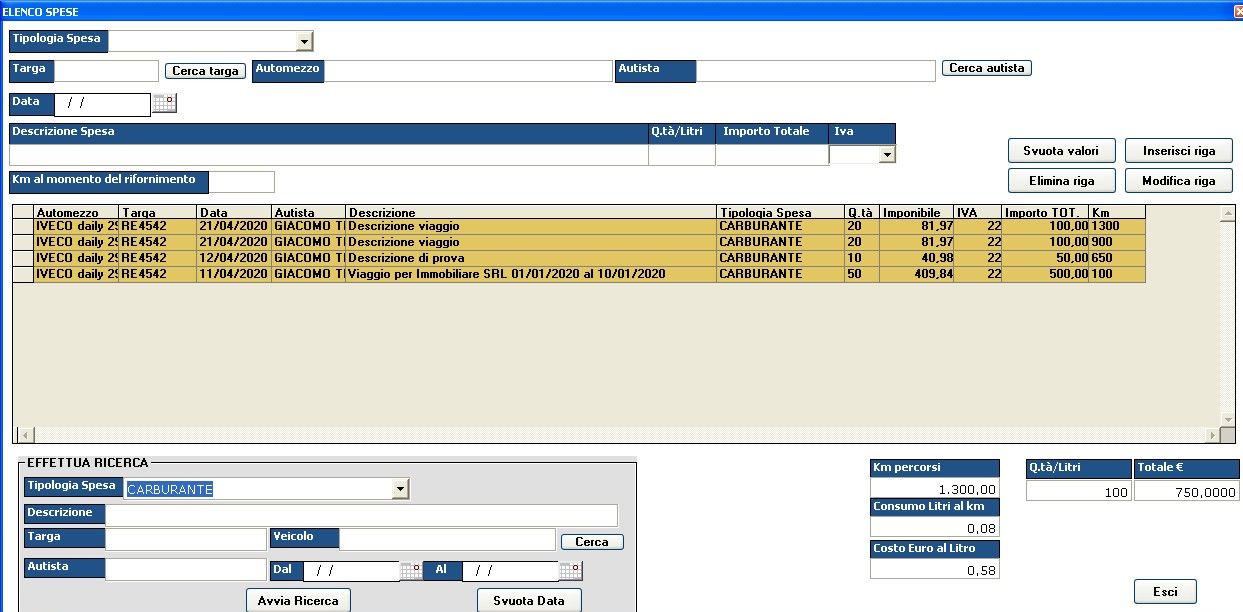Focus the Q.tà/Litri entry field
This screenshot has height=612, width=1243.
[682, 155]
